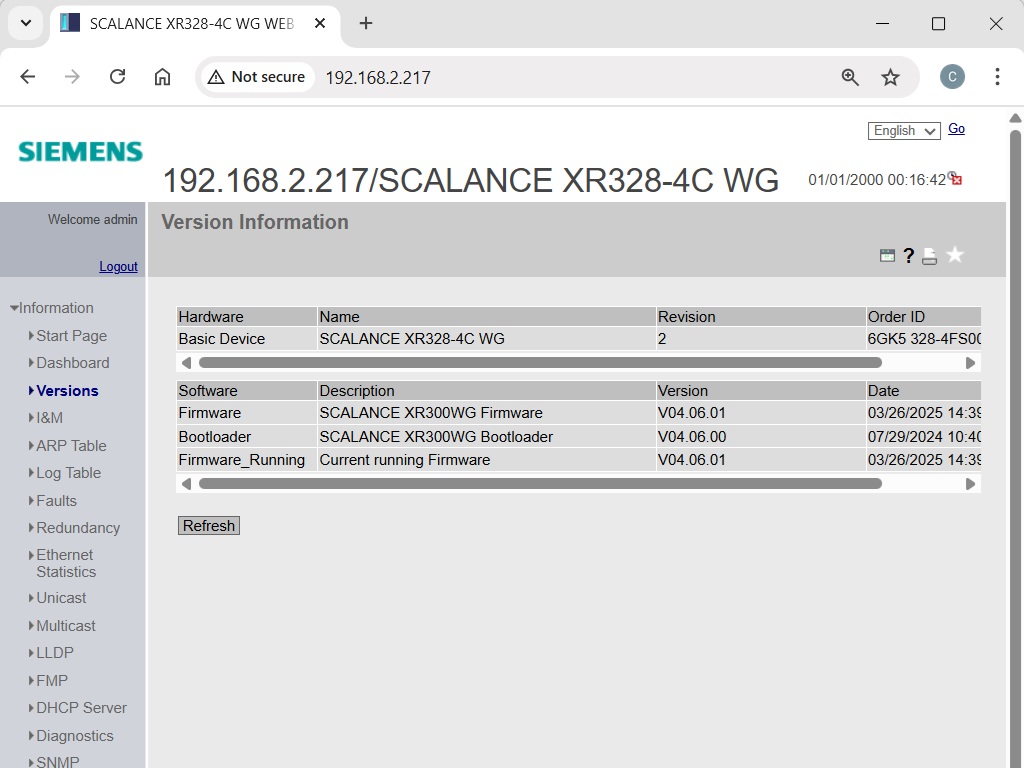Open the LED simulation panel icon
The image size is (1024, 768).
tap(887, 256)
